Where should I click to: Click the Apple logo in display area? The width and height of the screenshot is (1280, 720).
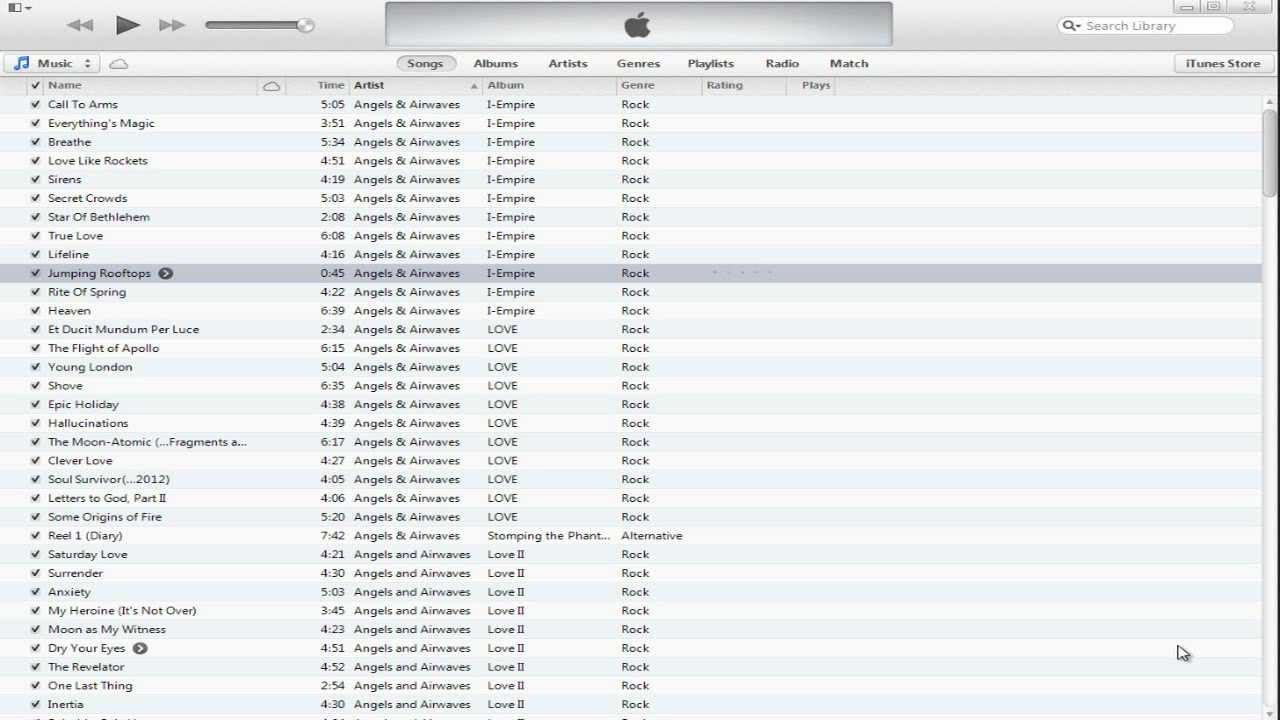coord(638,25)
